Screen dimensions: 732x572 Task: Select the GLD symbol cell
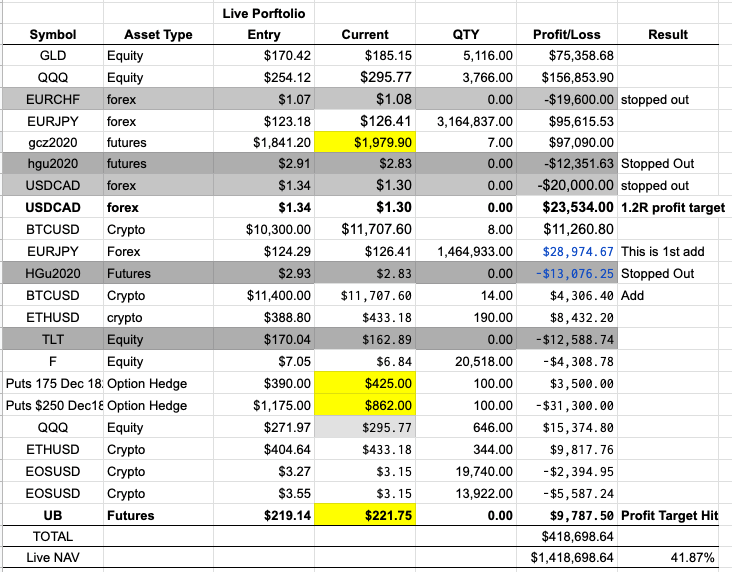coord(53,55)
